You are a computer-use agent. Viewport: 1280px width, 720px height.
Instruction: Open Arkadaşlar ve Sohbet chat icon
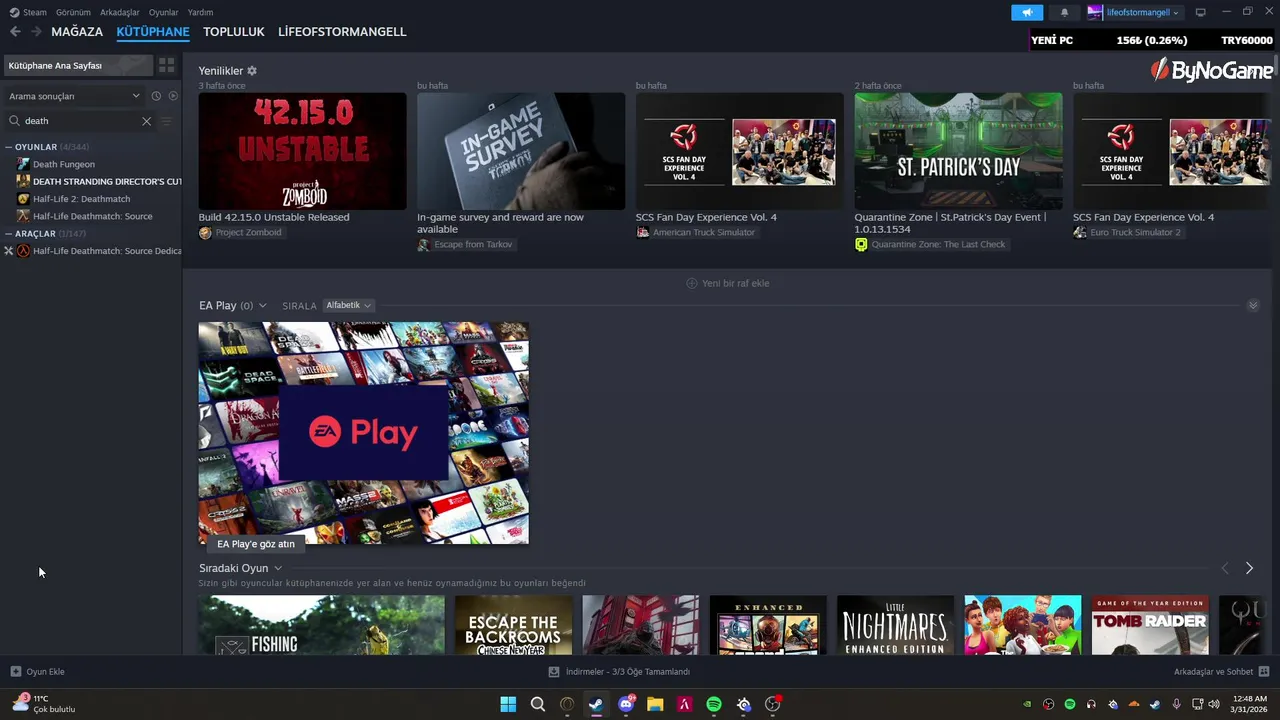click(x=1264, y=672)
